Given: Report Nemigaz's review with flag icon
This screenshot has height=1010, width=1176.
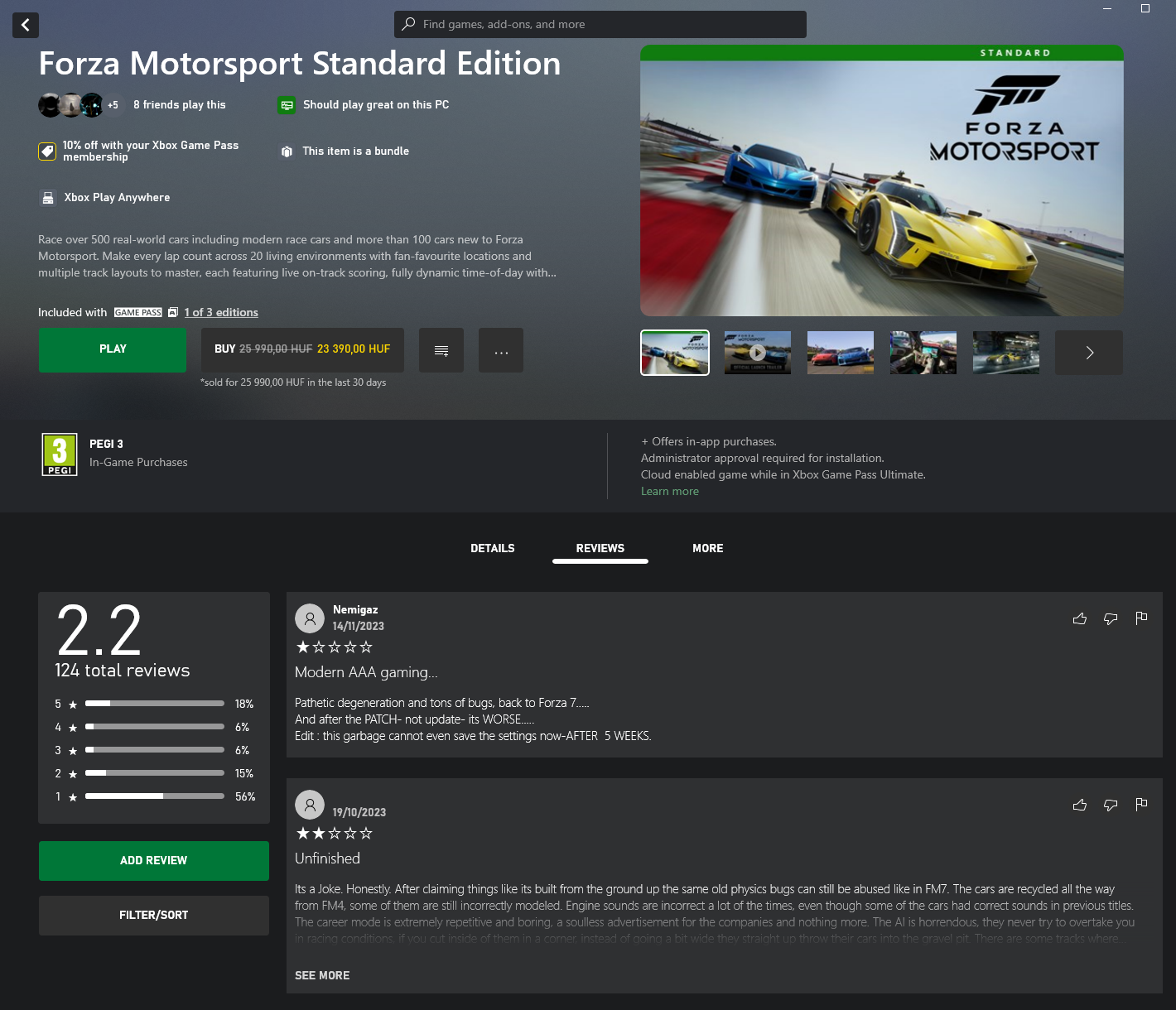Looking at the screenshot, I should [x=1141, y=618].
